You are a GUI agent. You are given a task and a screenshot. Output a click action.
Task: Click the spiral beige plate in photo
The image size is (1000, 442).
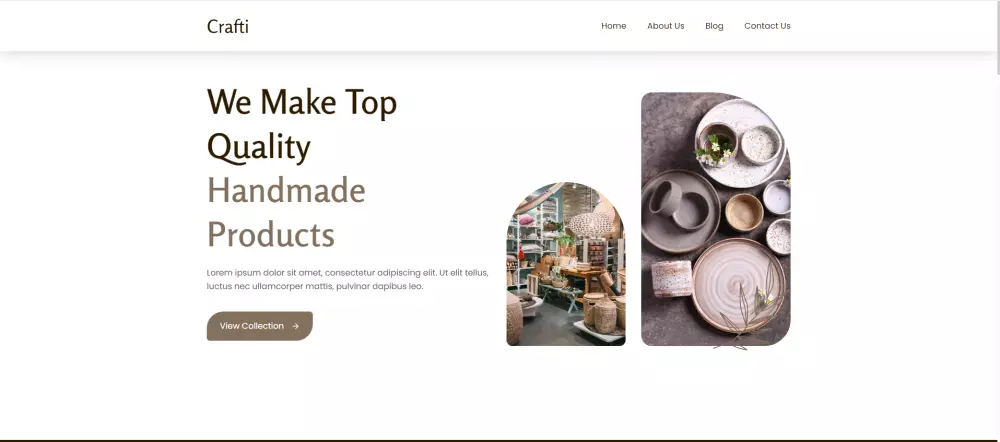pos(739,285)
